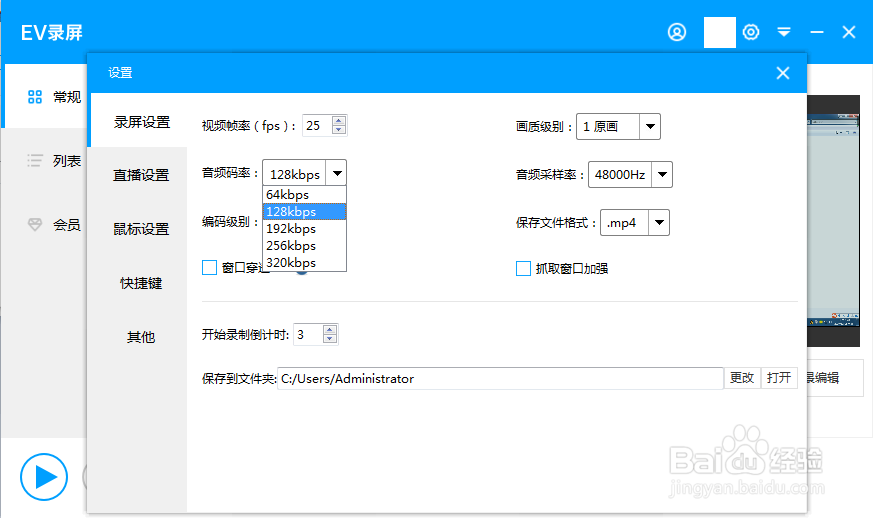Image resolution: width=873 pixels, height=518 pixels.
Task: Click the 会员 label in main sidebar
Action: coord(67,225)
